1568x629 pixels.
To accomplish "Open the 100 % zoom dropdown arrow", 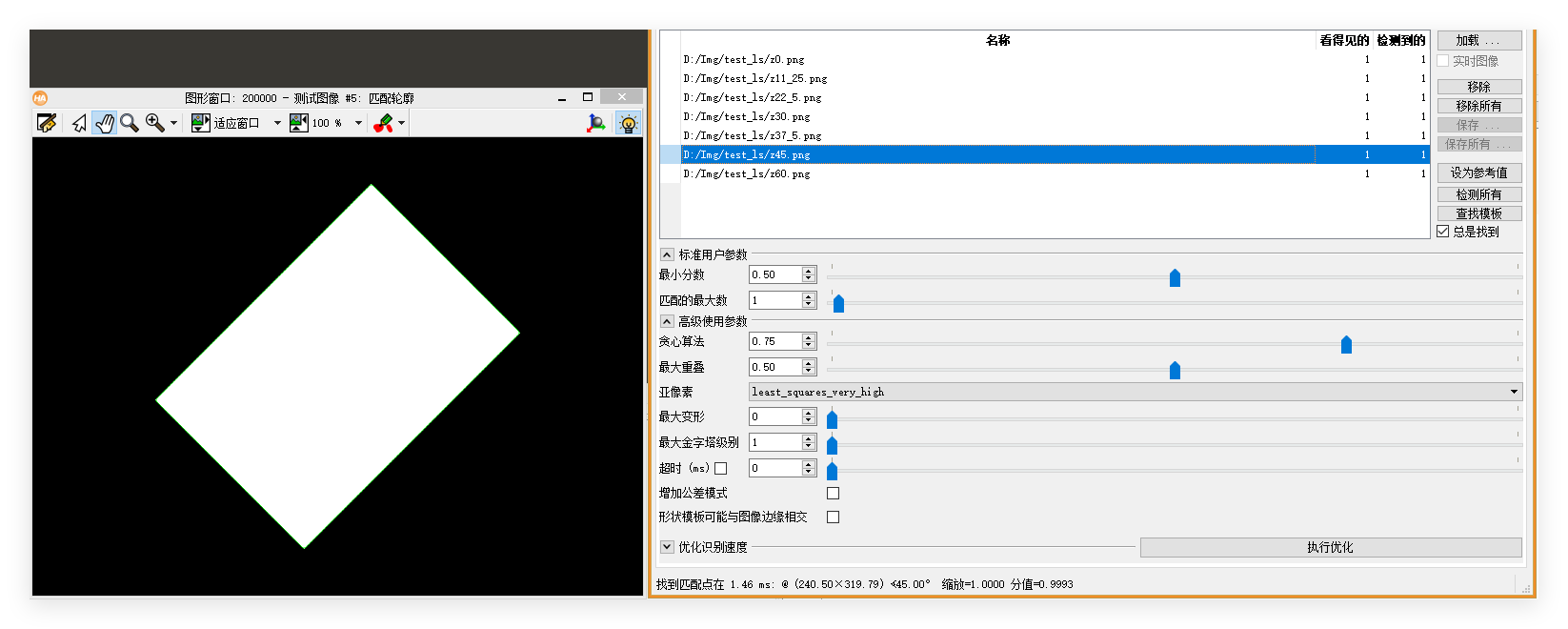I will coord(358,123).
